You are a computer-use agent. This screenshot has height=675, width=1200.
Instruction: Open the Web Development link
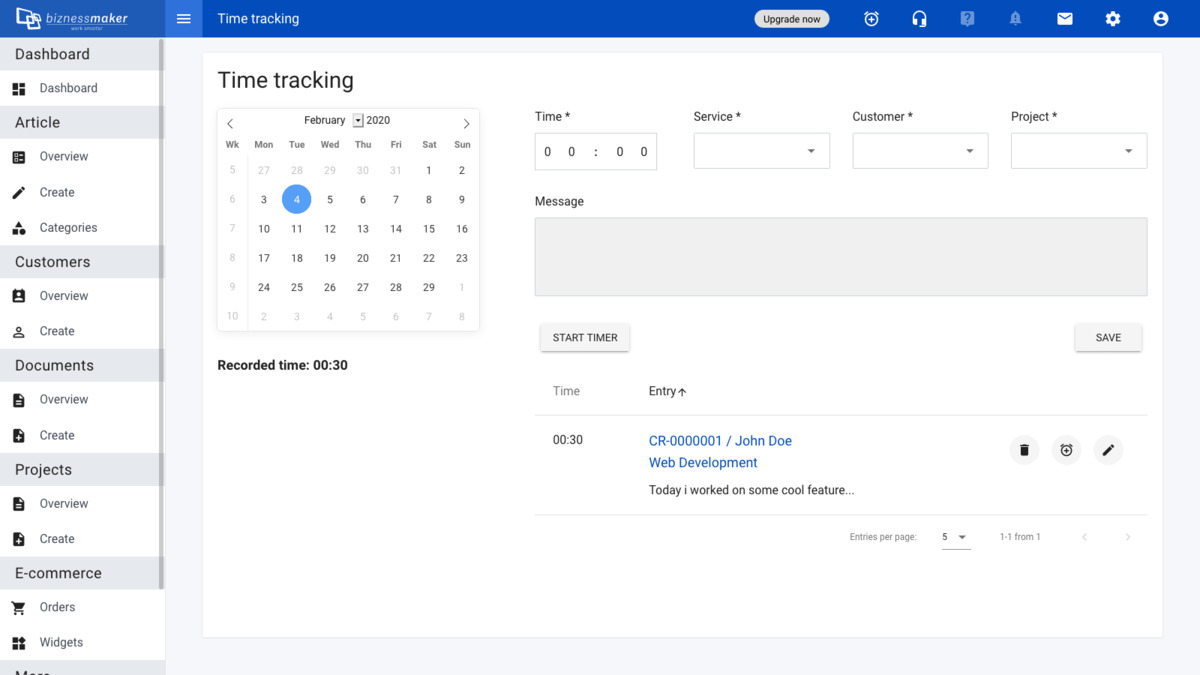(703, 463)
